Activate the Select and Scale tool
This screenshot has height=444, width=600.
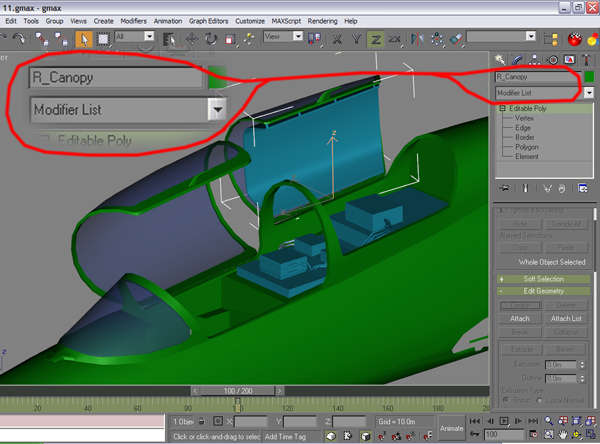click(x=230, y=39)
